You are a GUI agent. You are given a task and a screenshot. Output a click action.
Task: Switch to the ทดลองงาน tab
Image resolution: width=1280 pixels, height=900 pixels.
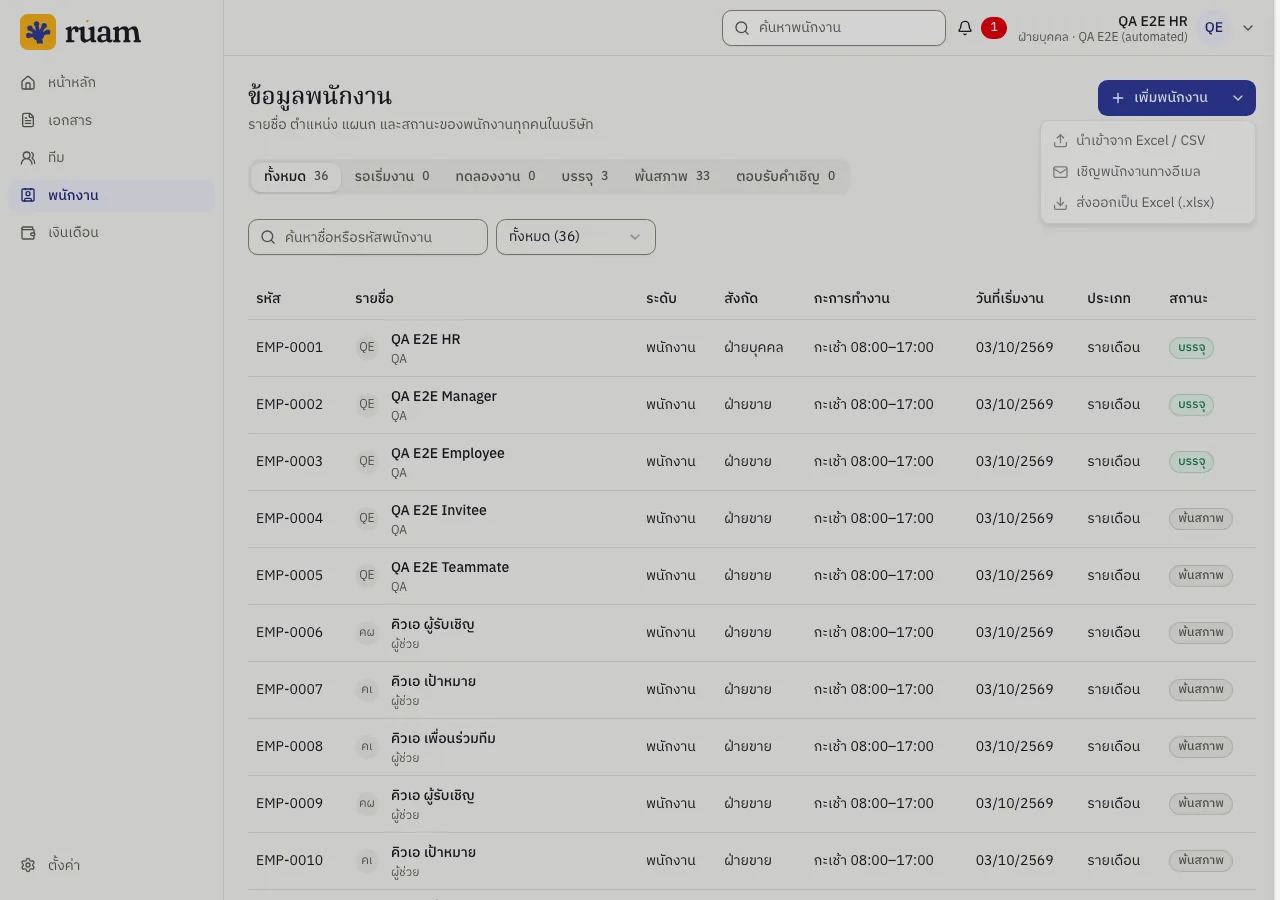[x=495, y=176]
